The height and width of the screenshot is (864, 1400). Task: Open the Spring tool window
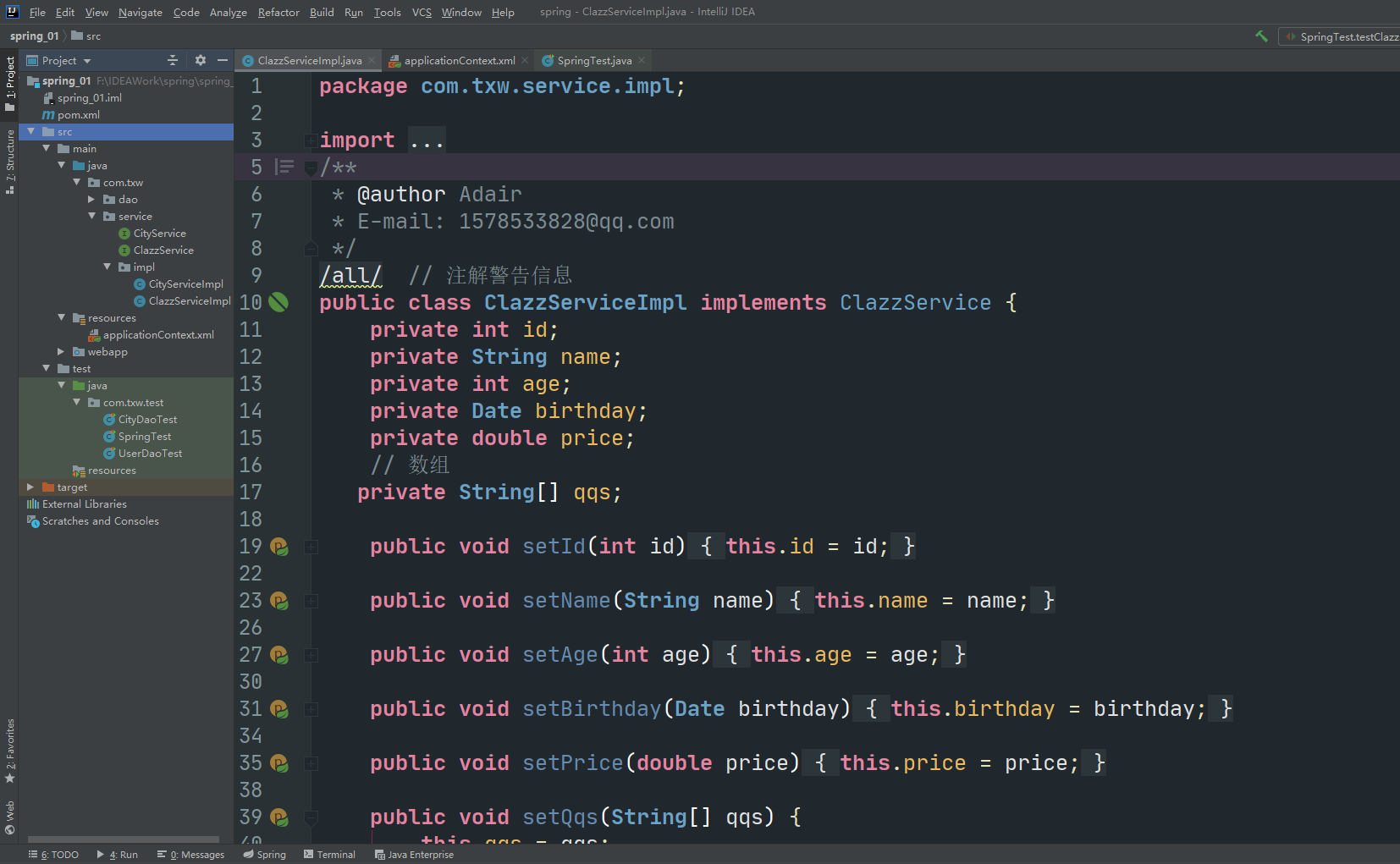click(265, 855)
